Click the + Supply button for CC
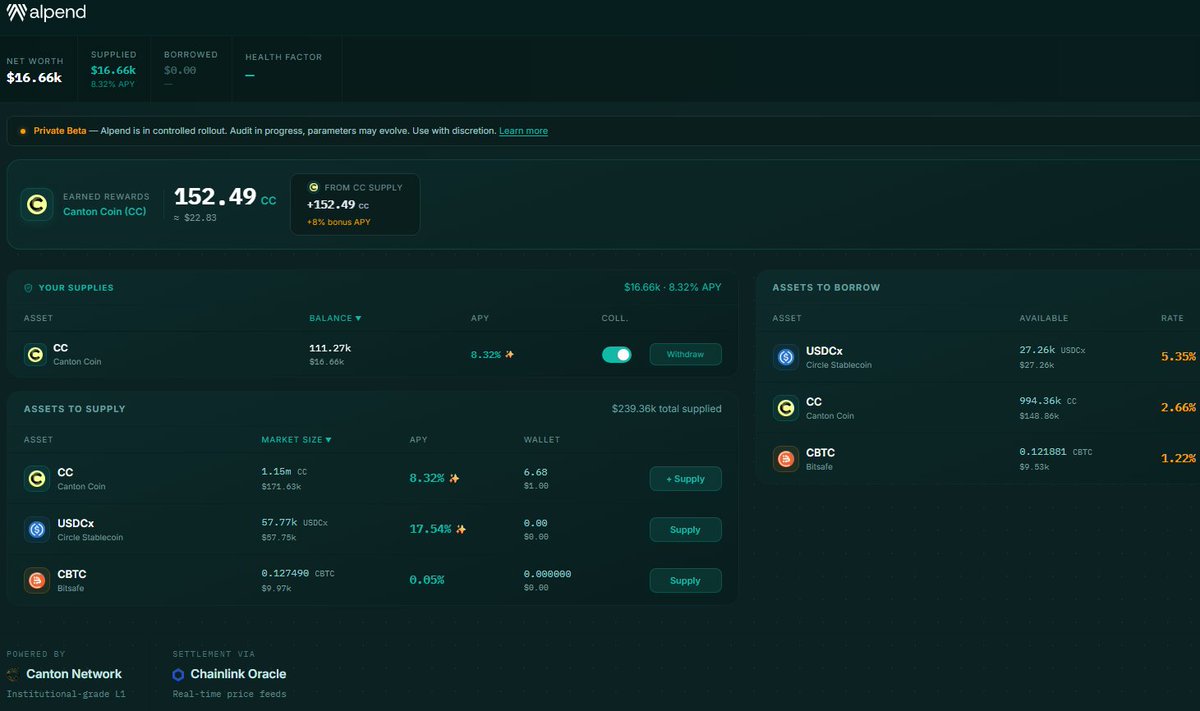 click(685, 479)
